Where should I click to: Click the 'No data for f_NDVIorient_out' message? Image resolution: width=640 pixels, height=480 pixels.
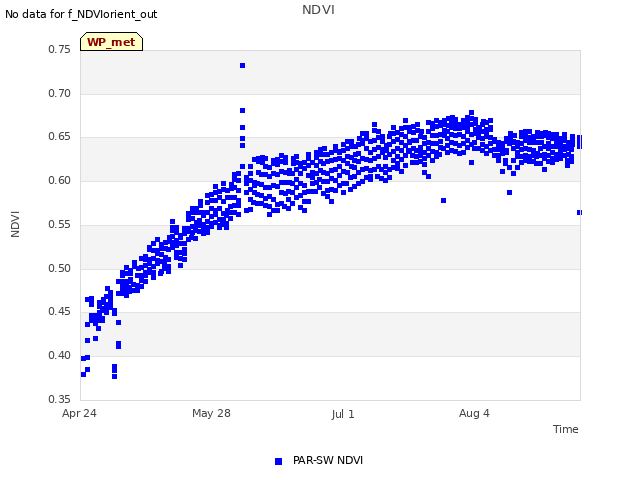click(81, 14)
